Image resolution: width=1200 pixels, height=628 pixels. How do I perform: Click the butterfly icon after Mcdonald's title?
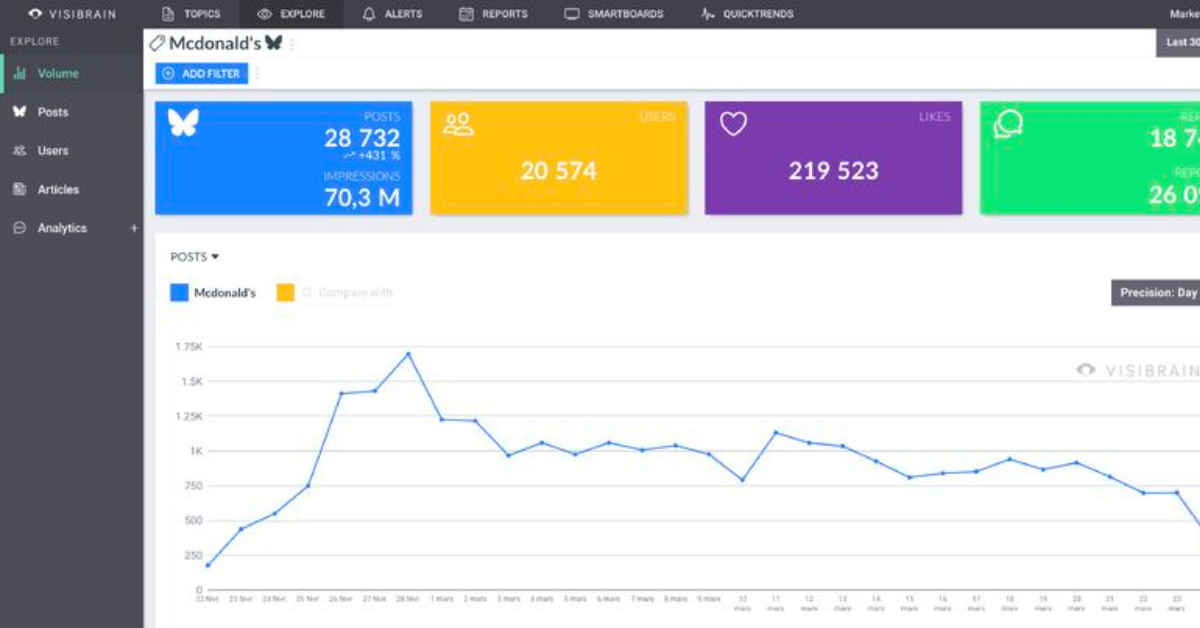(273, 44)
